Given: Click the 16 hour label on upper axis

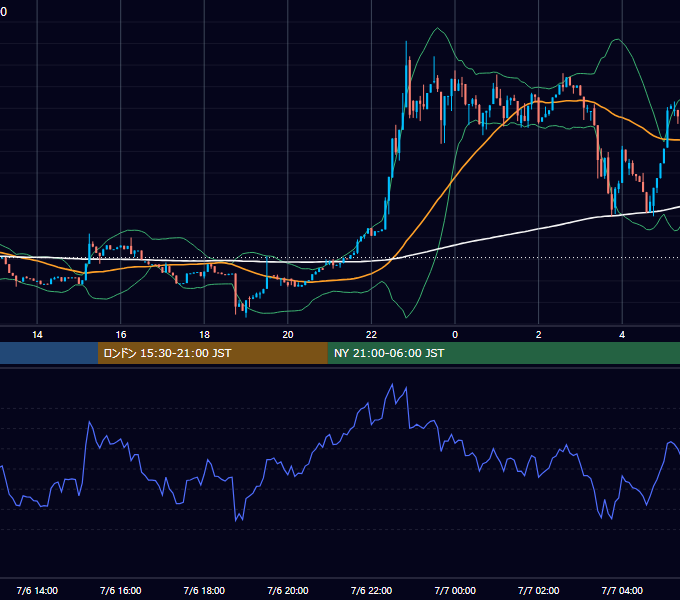Looking at the screenshot, I should [x=121, y=335].
